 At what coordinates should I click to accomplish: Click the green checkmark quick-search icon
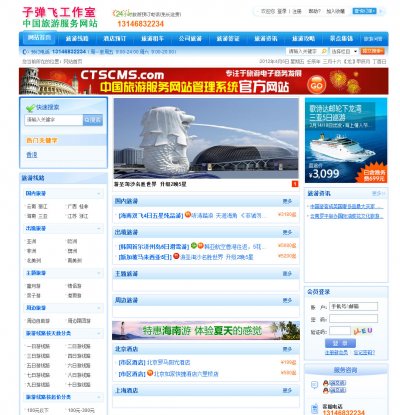pyautogui.click(x=30, y=108)
